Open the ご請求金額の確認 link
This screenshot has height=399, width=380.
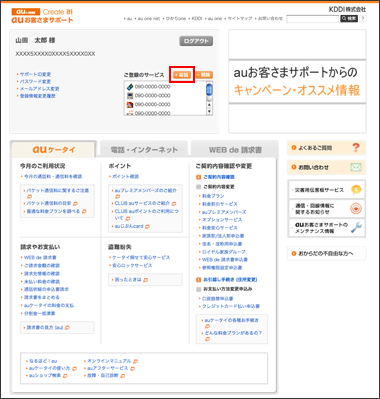[42, 266]
